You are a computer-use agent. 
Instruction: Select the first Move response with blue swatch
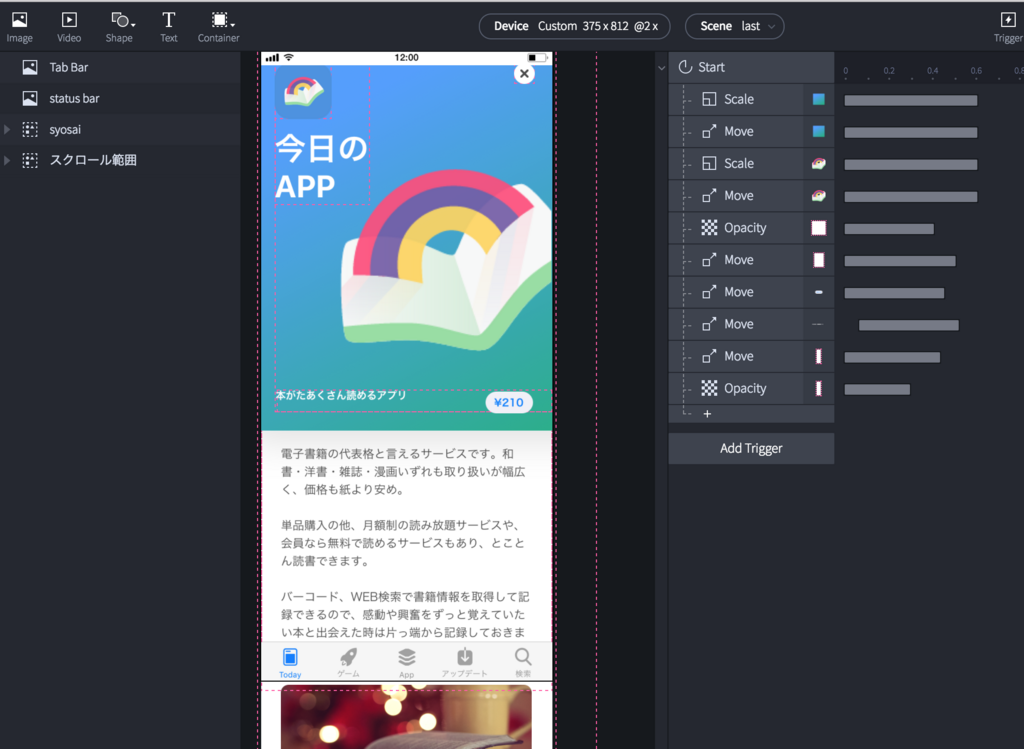tap(751, 131)
